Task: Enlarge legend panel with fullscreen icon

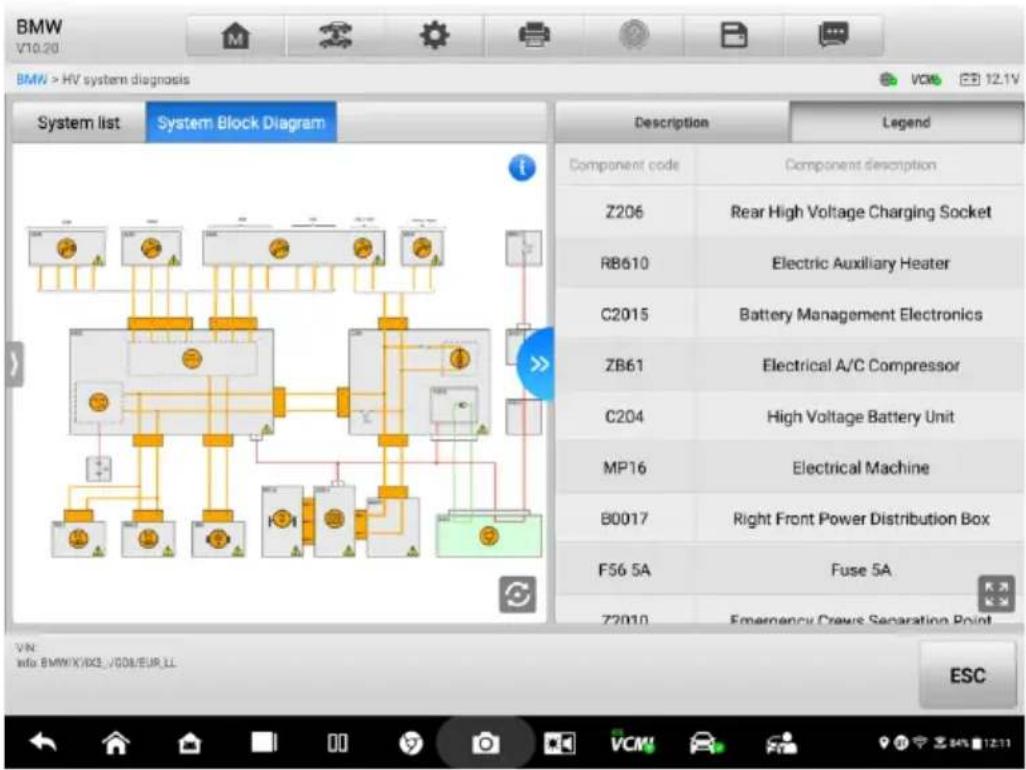Action: point(996,594)
